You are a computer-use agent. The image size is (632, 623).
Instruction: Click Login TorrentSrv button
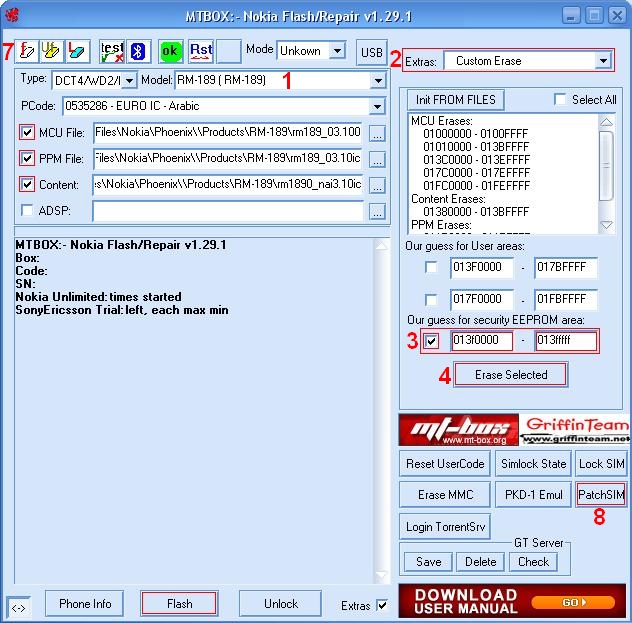pos(445,527)
